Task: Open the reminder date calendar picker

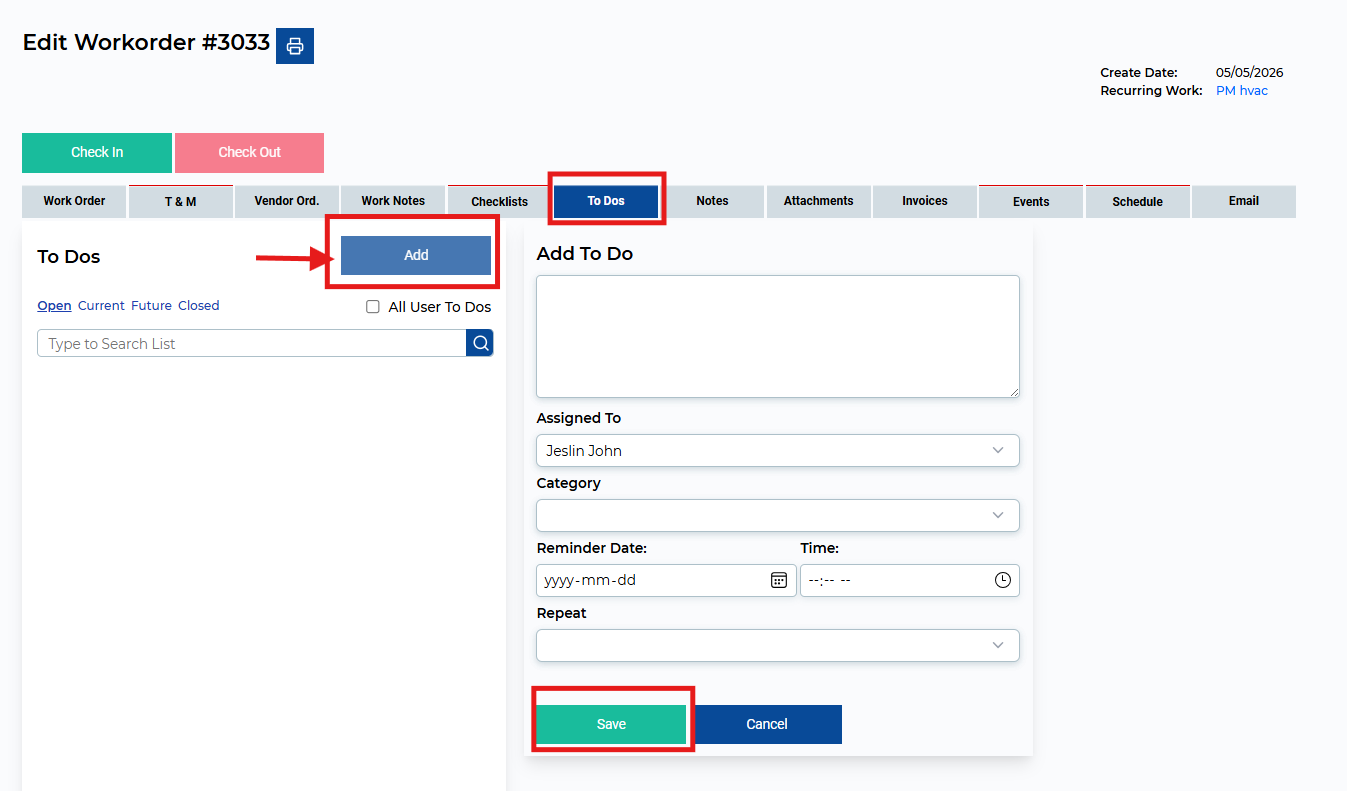Action: coord(779,580)
